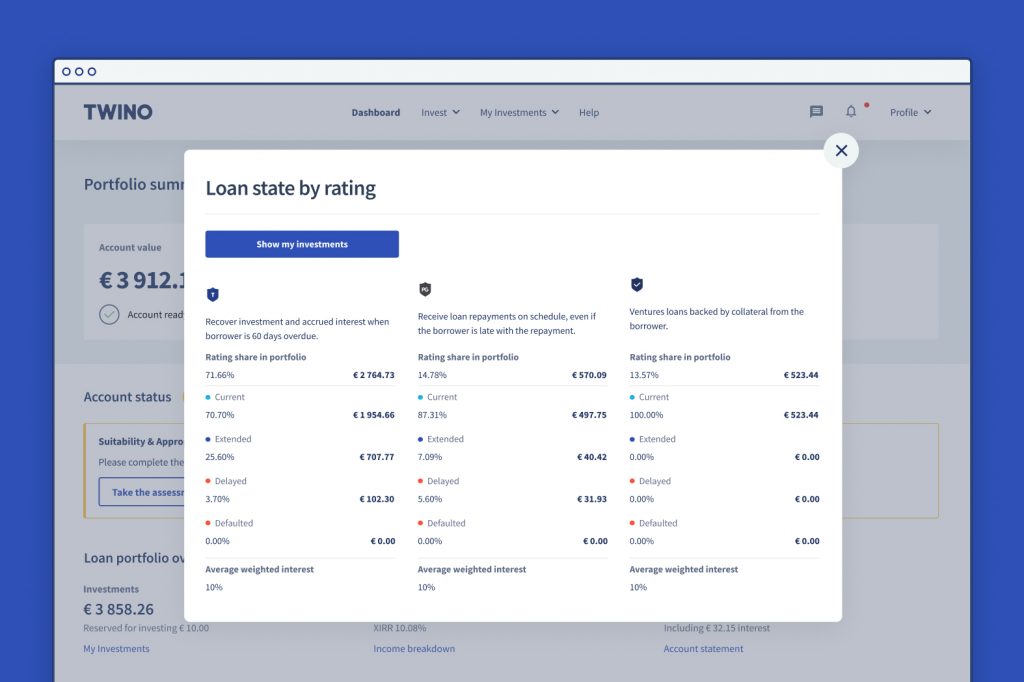Expand the Invest dropdown menu
The image size is (1024, 682).
(x=440, y=113)
